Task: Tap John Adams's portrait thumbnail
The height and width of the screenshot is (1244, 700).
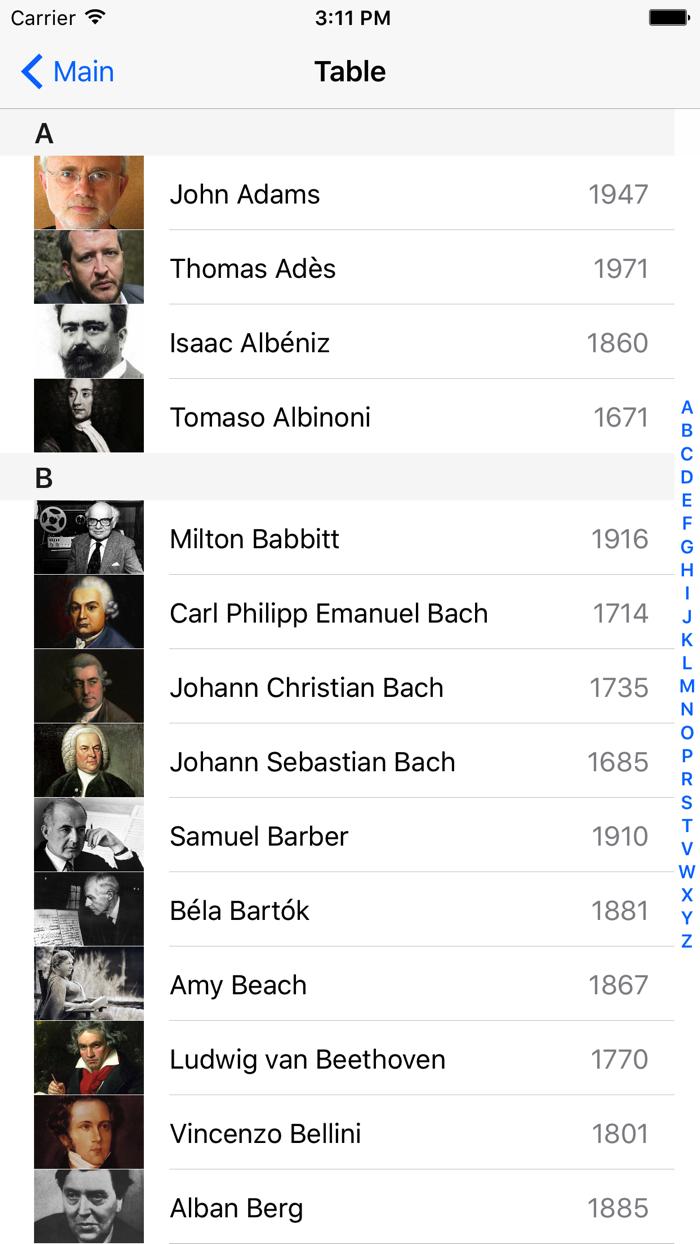Action: (88, 193)
